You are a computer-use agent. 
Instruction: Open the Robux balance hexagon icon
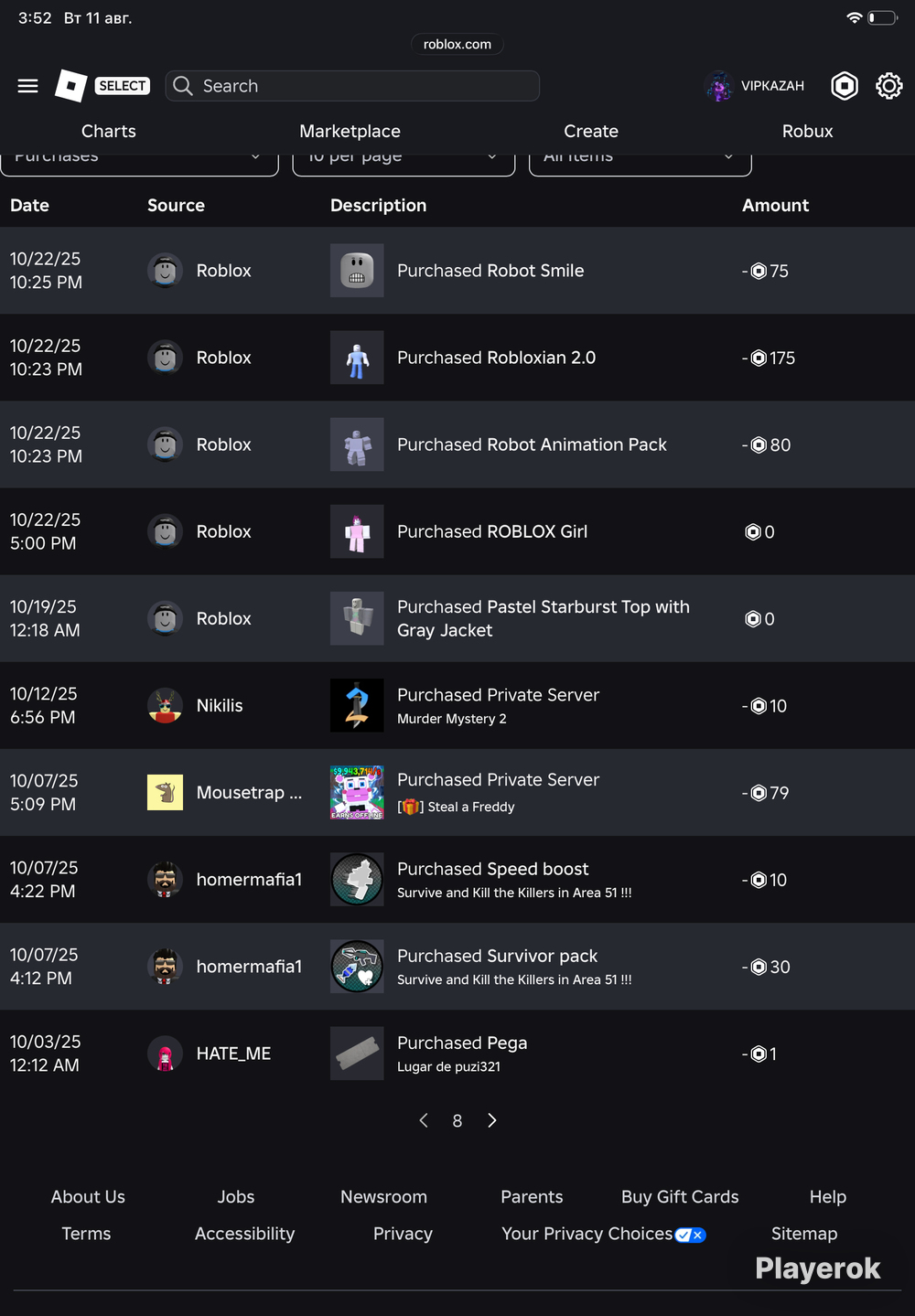point(845,86)
